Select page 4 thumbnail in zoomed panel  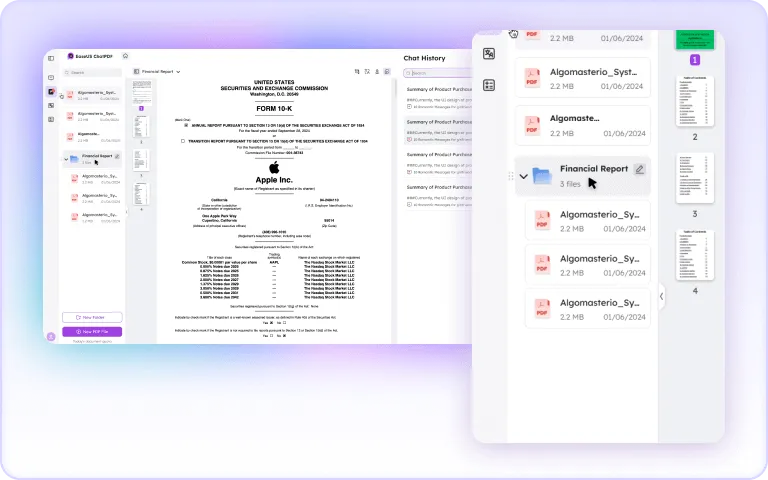[695, 255]
